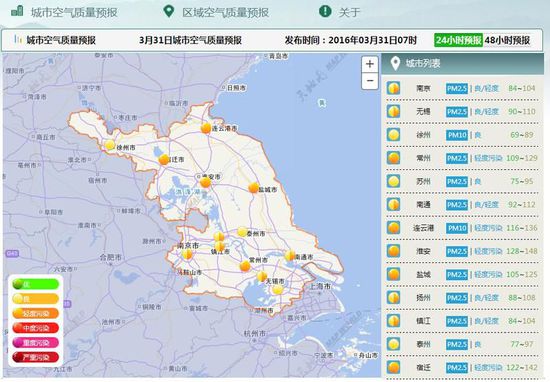Click the air quality icon in the 南通 list row
The width and height of the screenshot is (550, 382).
[x=394, y=205]
